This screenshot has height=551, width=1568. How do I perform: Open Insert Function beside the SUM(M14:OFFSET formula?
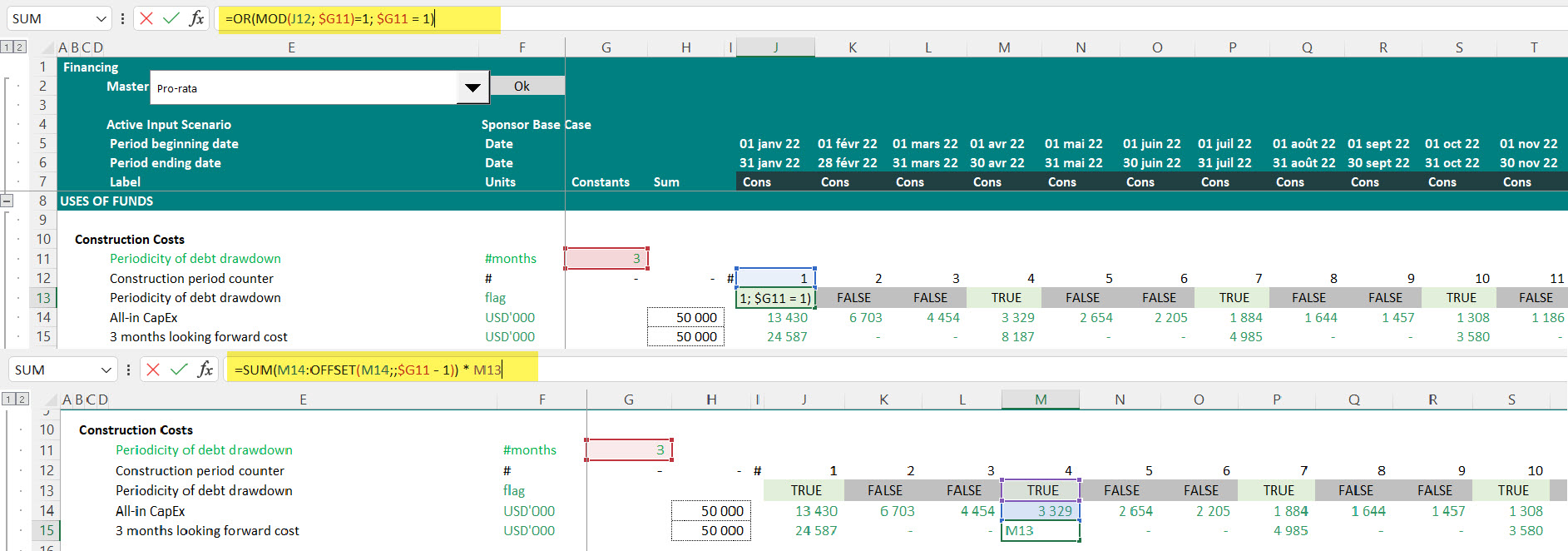205,370
